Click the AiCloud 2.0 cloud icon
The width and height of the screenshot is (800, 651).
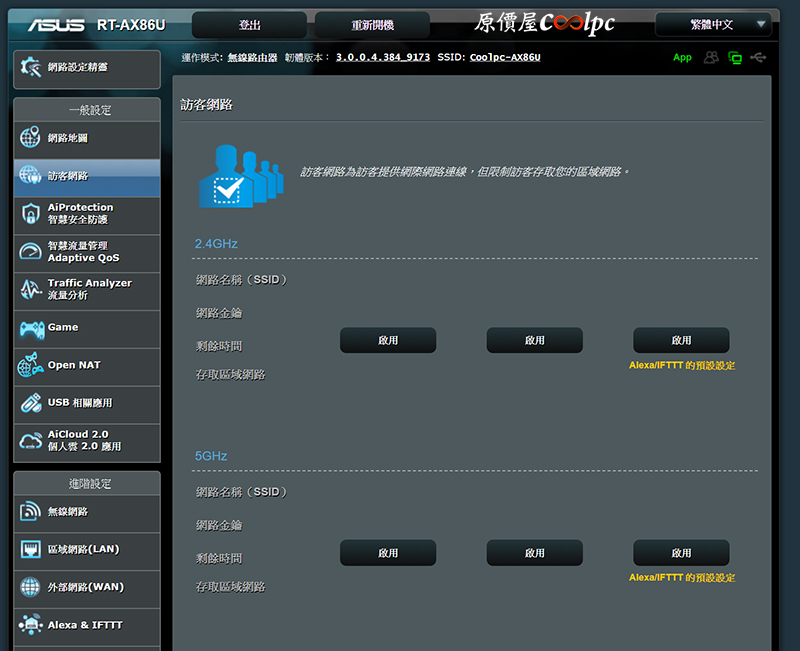coord(31,441)
